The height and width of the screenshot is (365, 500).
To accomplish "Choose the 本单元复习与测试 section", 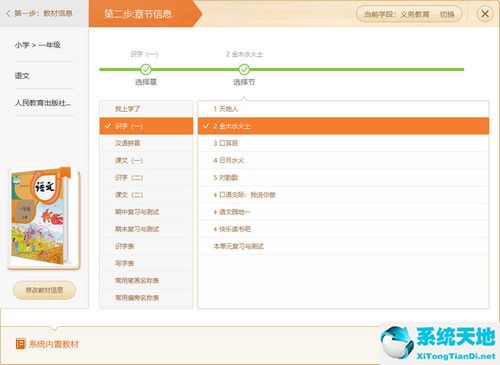I will [x=343, y=246].
